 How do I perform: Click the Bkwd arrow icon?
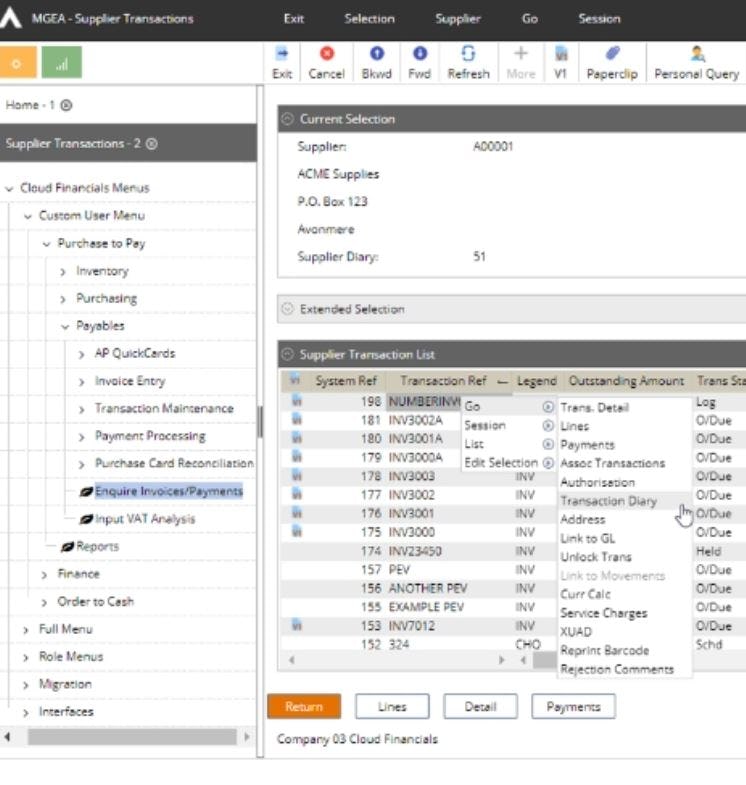tap(377, 54)
